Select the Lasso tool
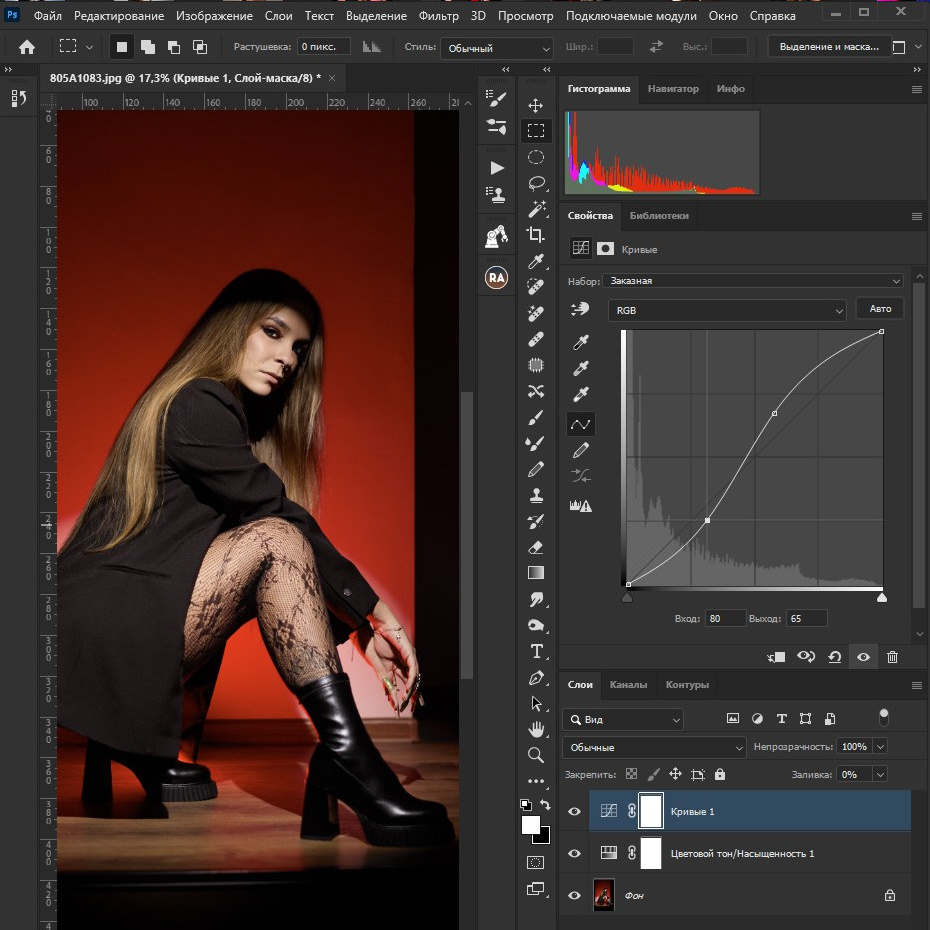Screen dimensions: 930x930 point(536,183)
